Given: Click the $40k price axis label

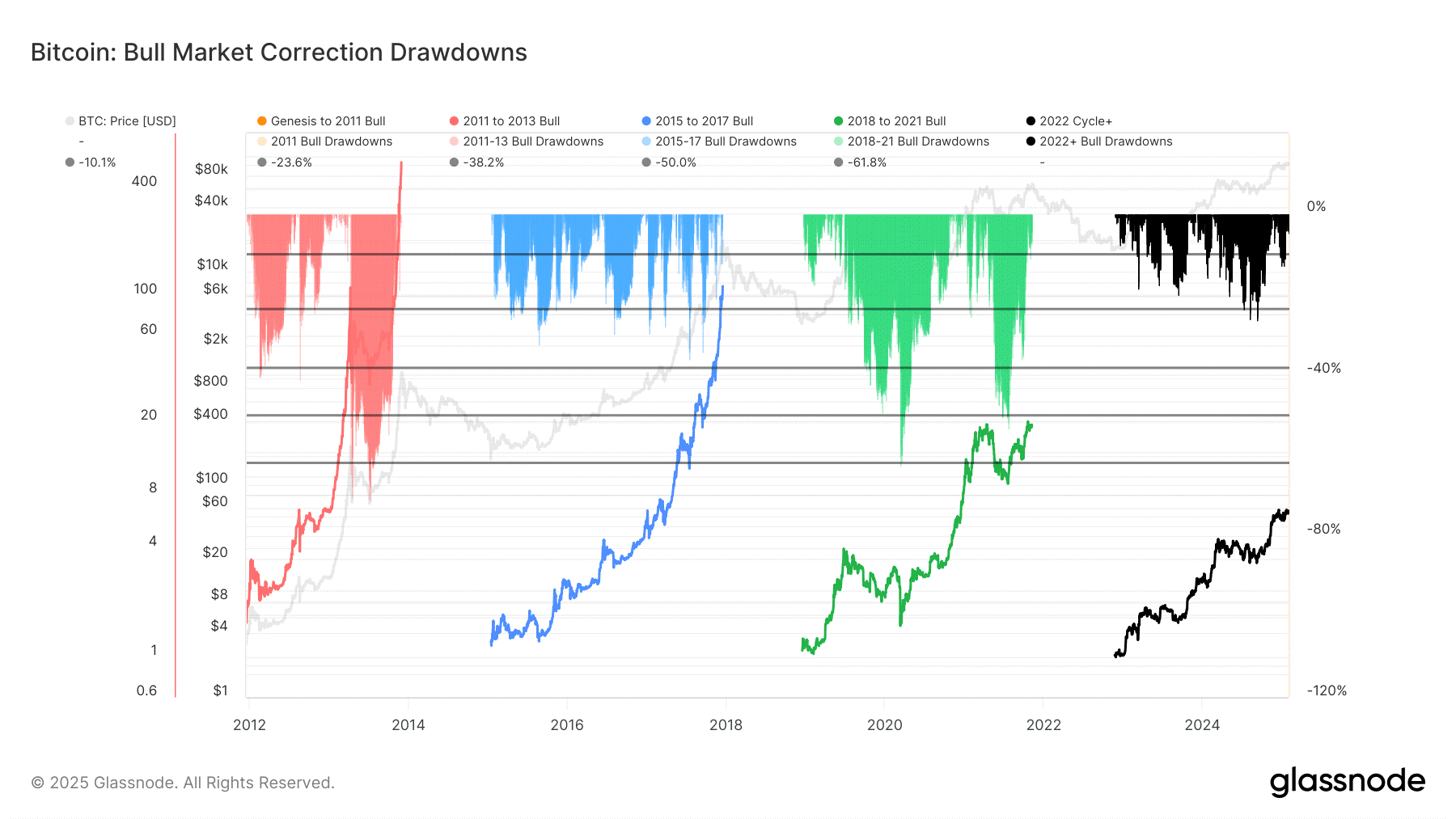Looking at the screenshot, I should 211,201.
